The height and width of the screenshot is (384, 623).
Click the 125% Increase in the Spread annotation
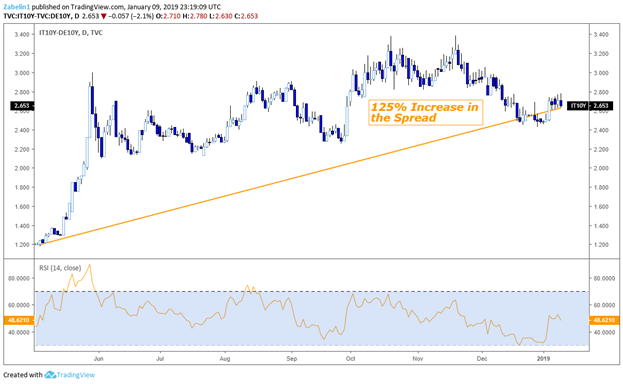point(425,112)
